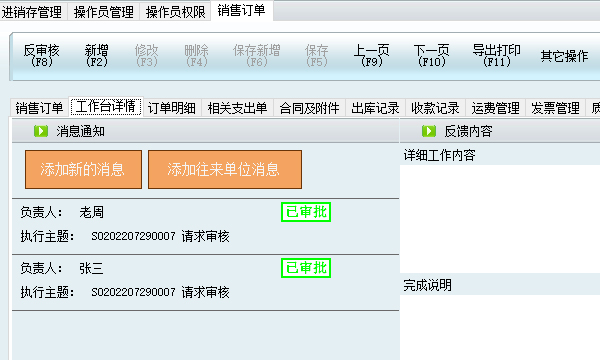The width and height of the screenshot is (600, 360).
Task: Switch to the 操作员管理 top tab
Action: [104, 12]
